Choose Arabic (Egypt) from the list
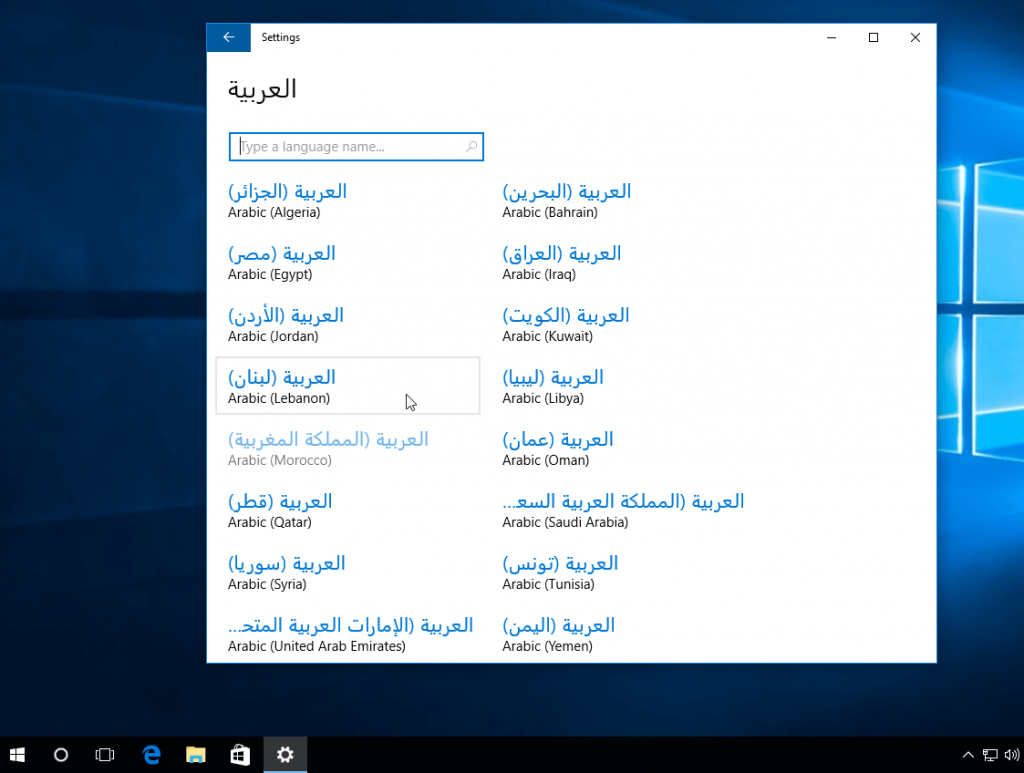 282,262
